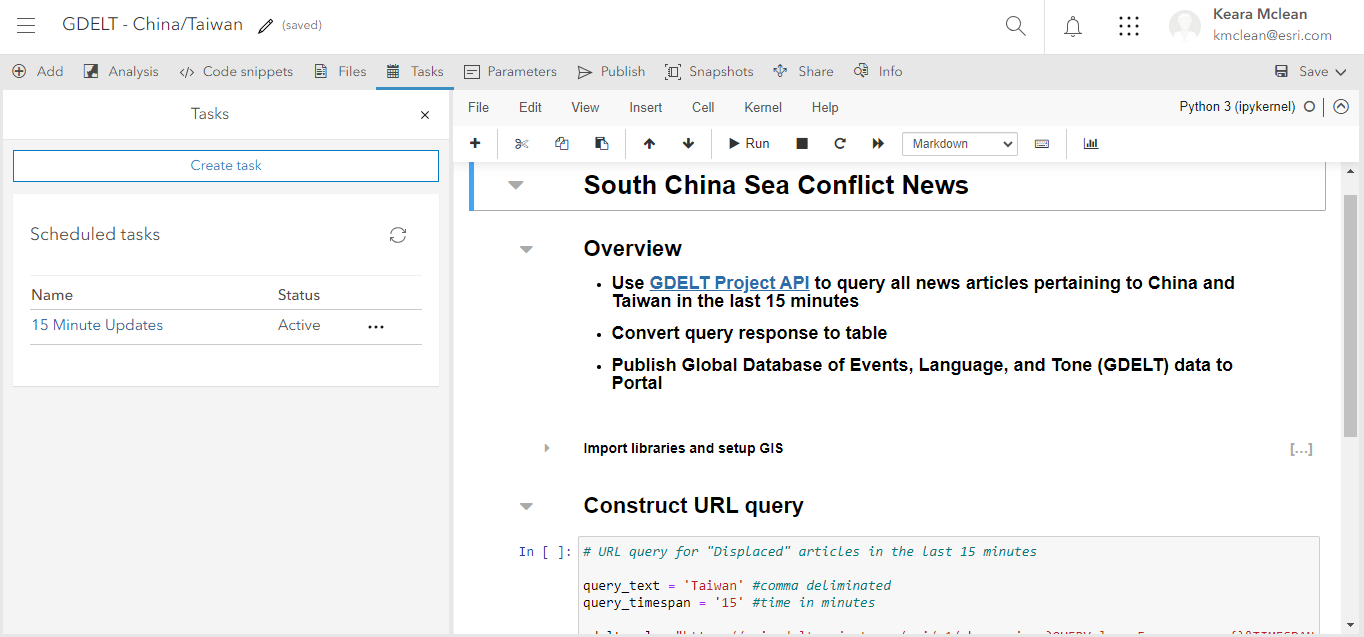Change cell type from Markdown
1364x637 pixels.
[959, 143]
